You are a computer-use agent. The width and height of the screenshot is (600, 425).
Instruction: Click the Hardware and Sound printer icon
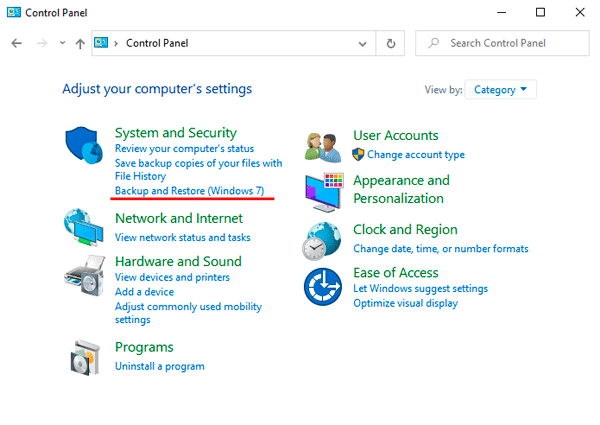pos(85,275)
